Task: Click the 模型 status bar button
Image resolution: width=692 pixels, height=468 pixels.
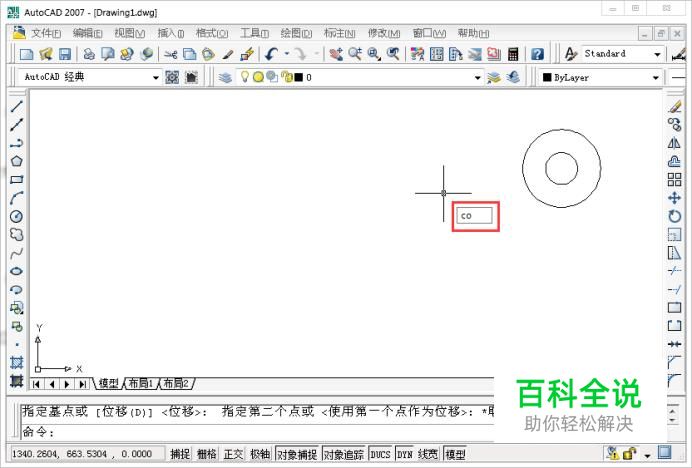Action: 455,454
